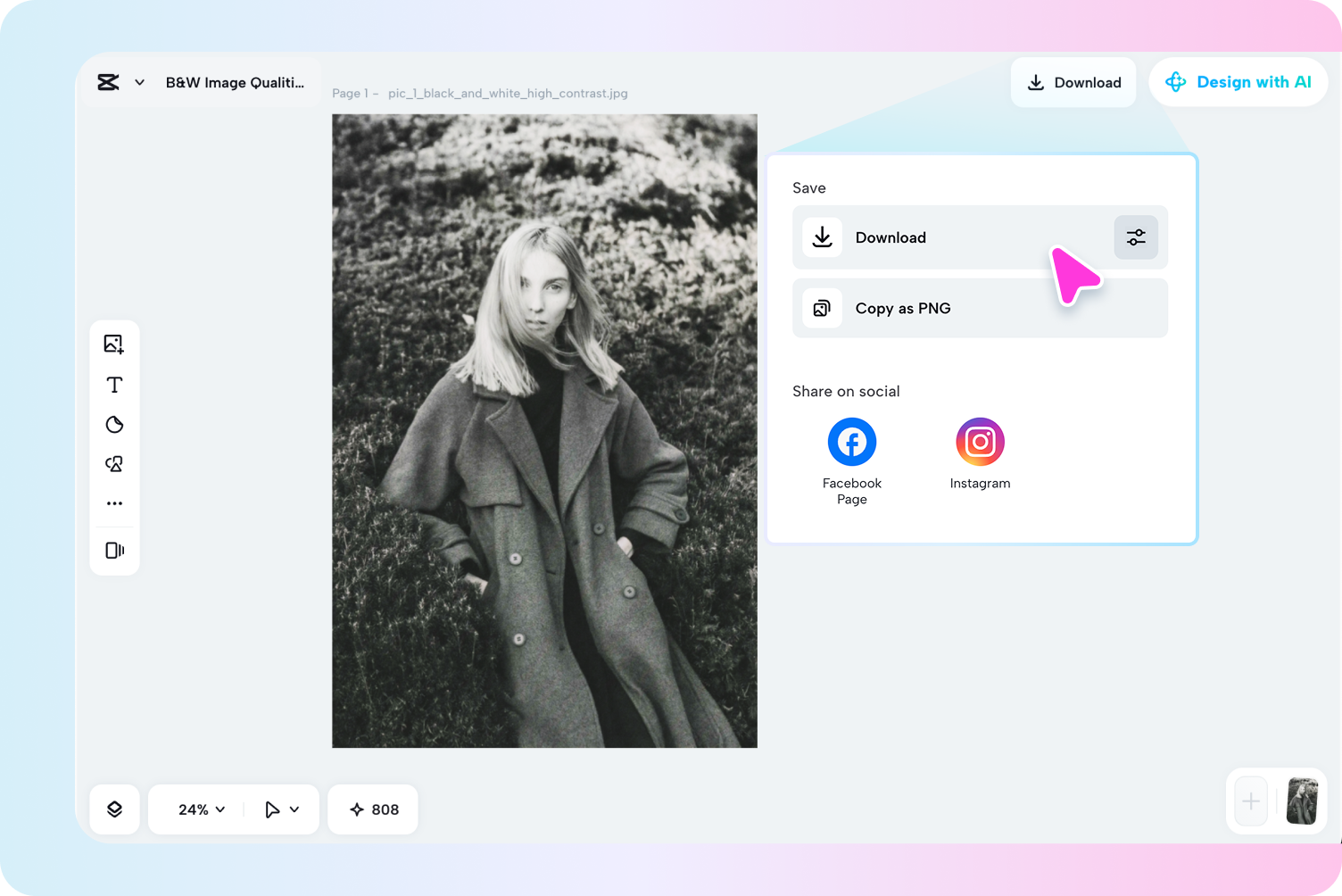The height and width of the screenshot is (896, 1342).
Task: Click the download arrow icon in Save panel
Action: (822, 237)
